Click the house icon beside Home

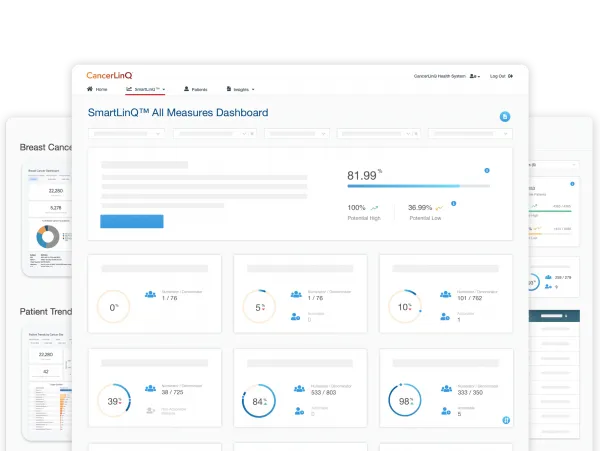click(90, 89)
